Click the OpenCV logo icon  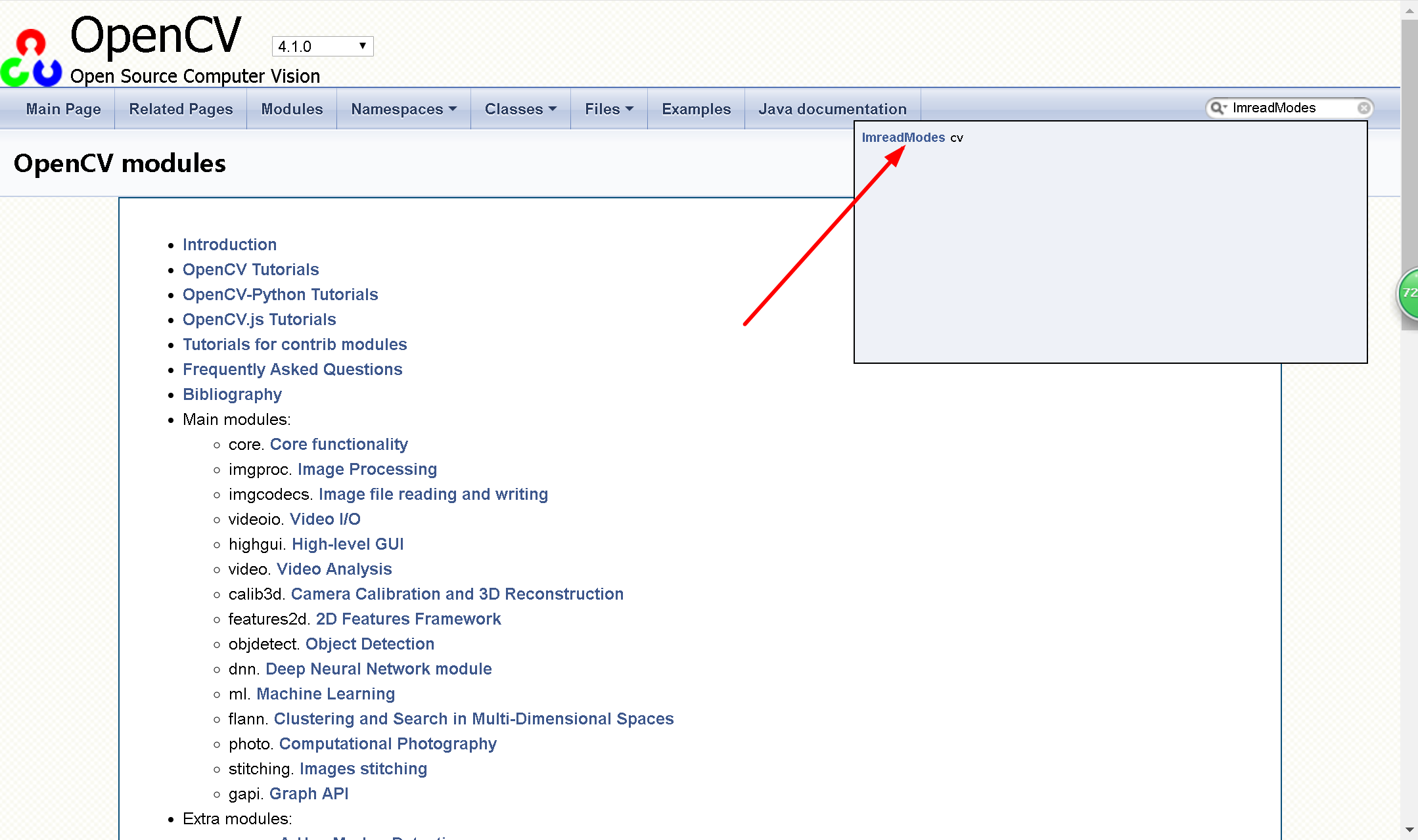31,58
